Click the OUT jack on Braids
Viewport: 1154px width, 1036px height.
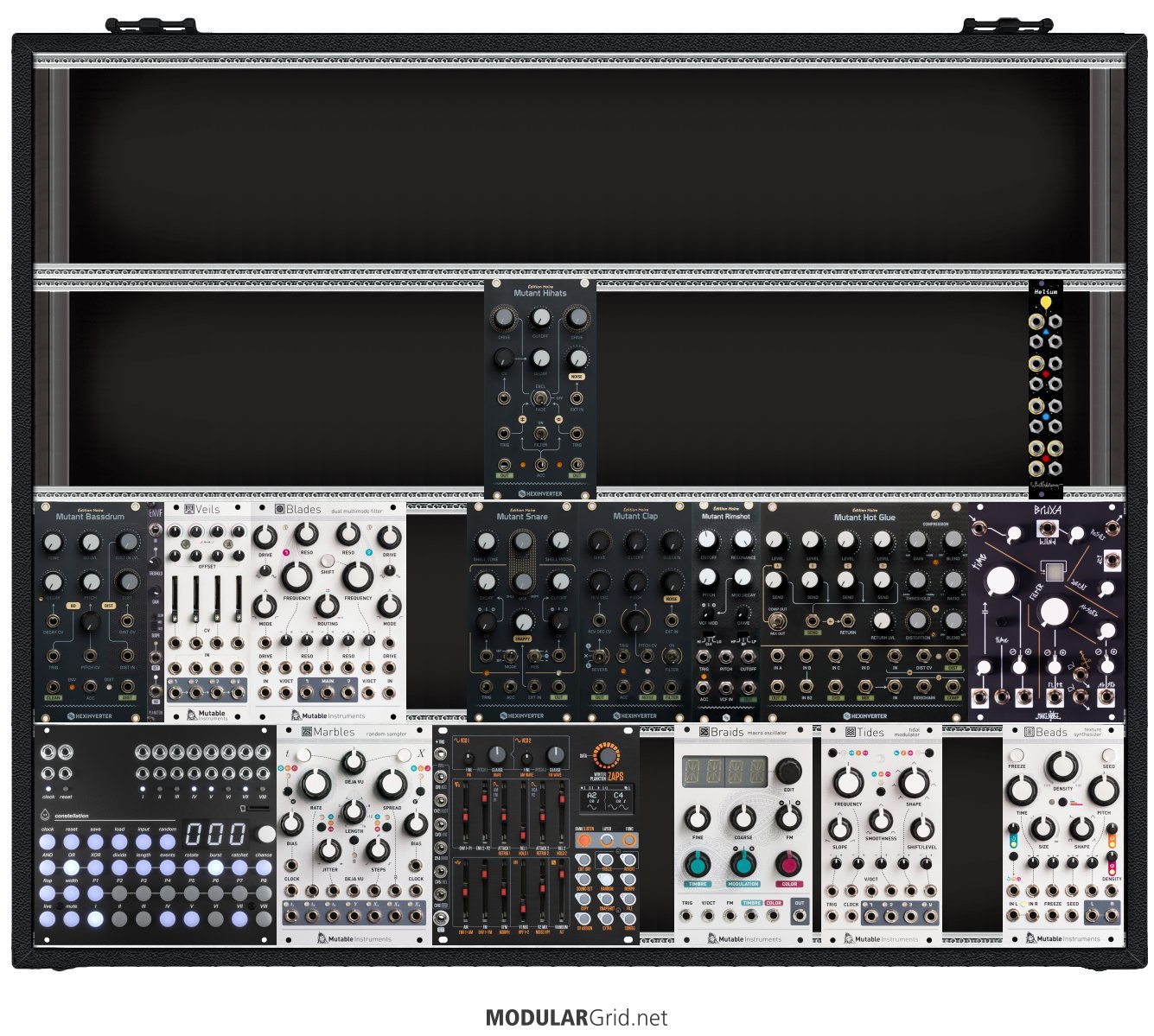coord(800,916)
